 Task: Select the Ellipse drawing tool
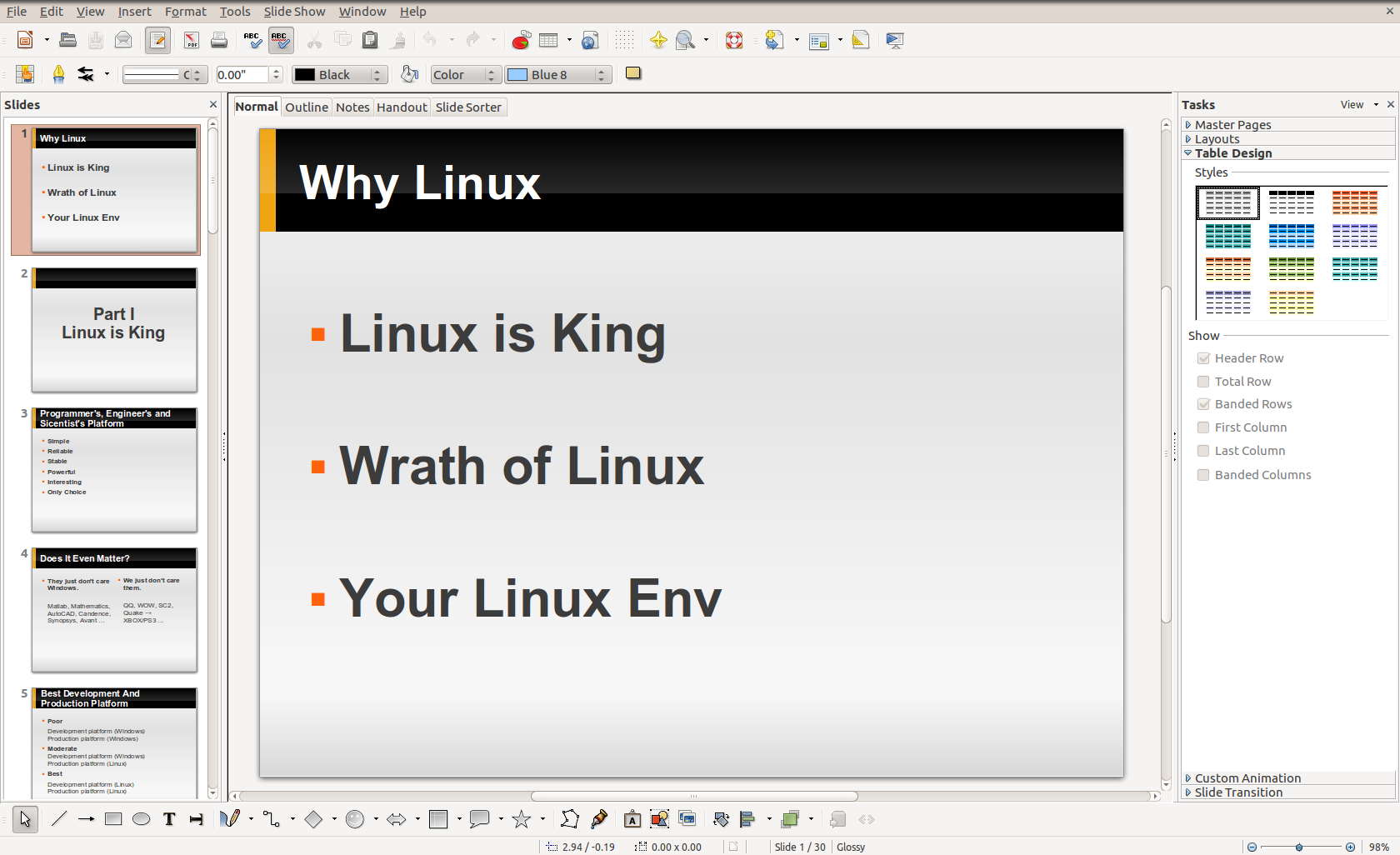(142, 819)
